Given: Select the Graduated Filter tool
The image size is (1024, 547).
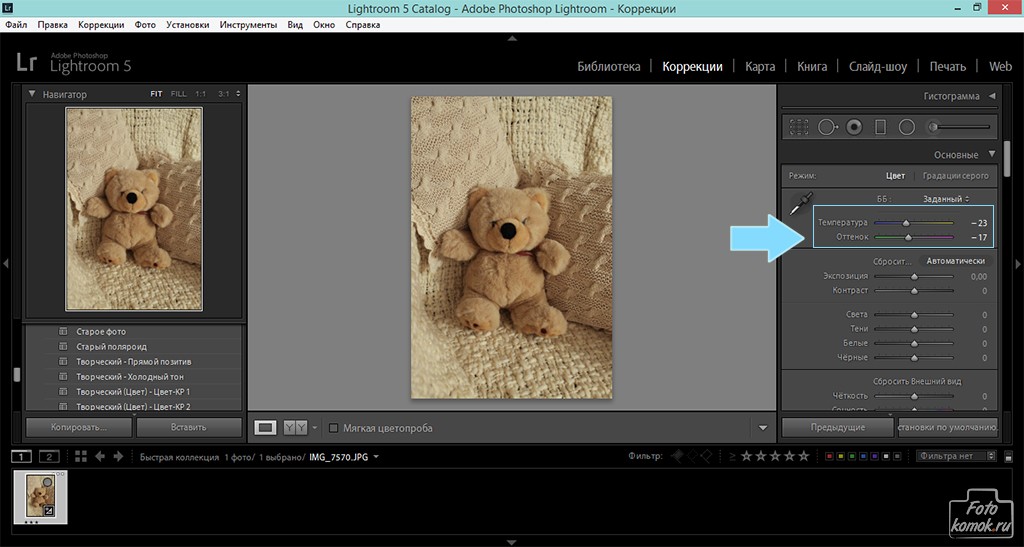Looking at the screenshot, I should [x=880, y=127].
